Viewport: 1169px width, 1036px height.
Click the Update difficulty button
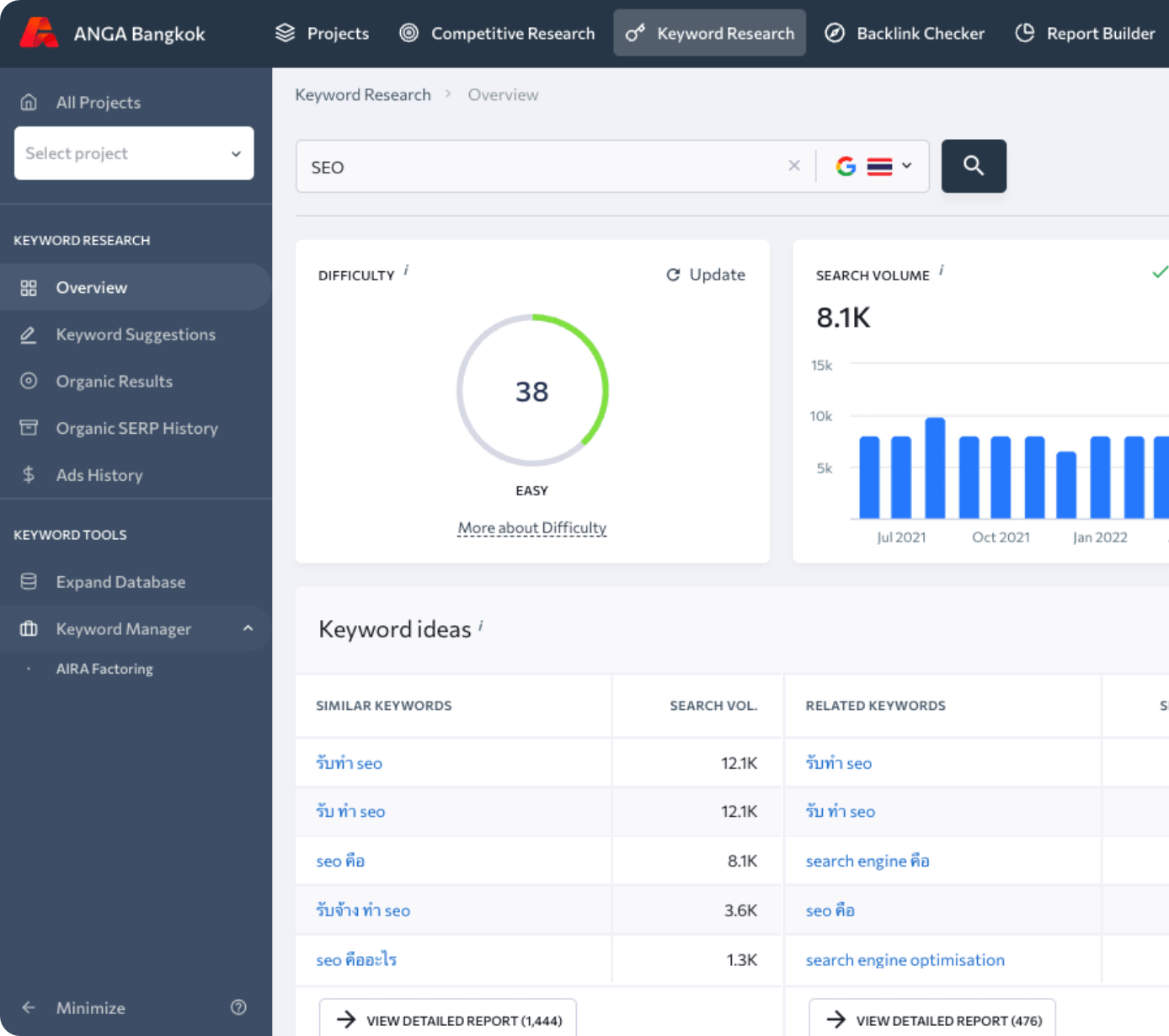click(x=706, y=275)
